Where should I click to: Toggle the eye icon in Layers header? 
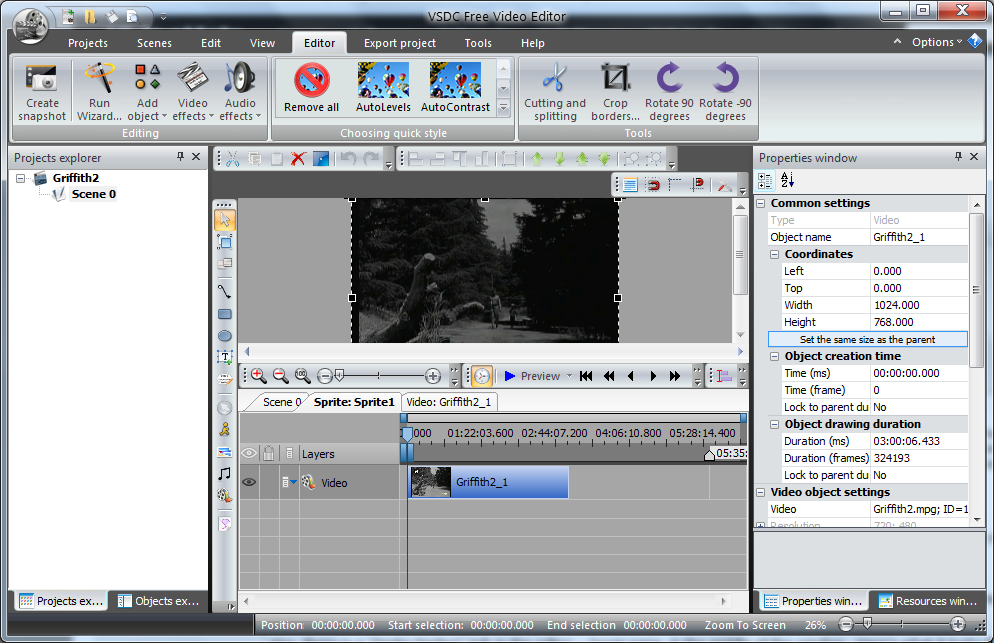(249, 453)
